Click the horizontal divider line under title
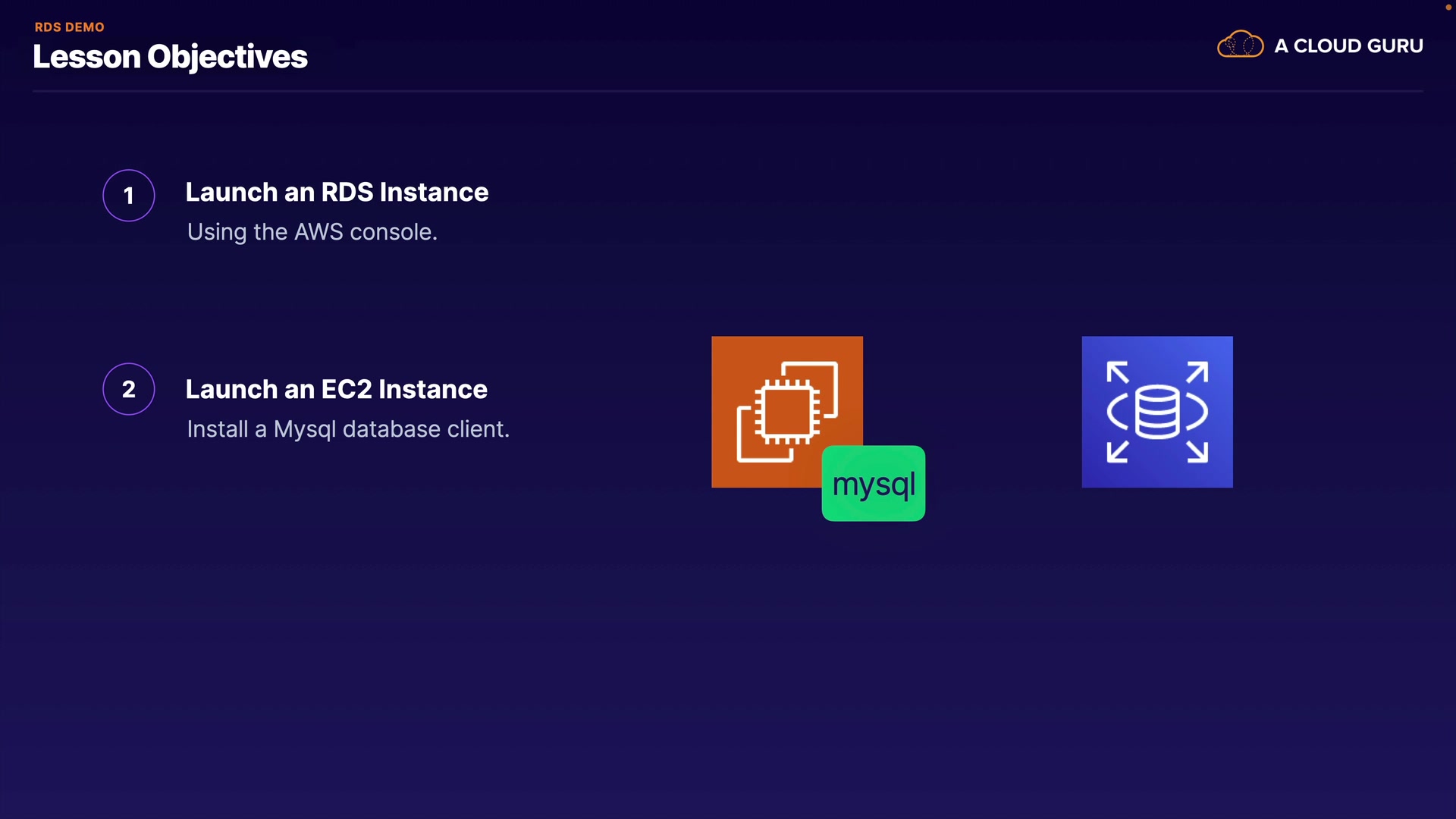 coord(728,91)
